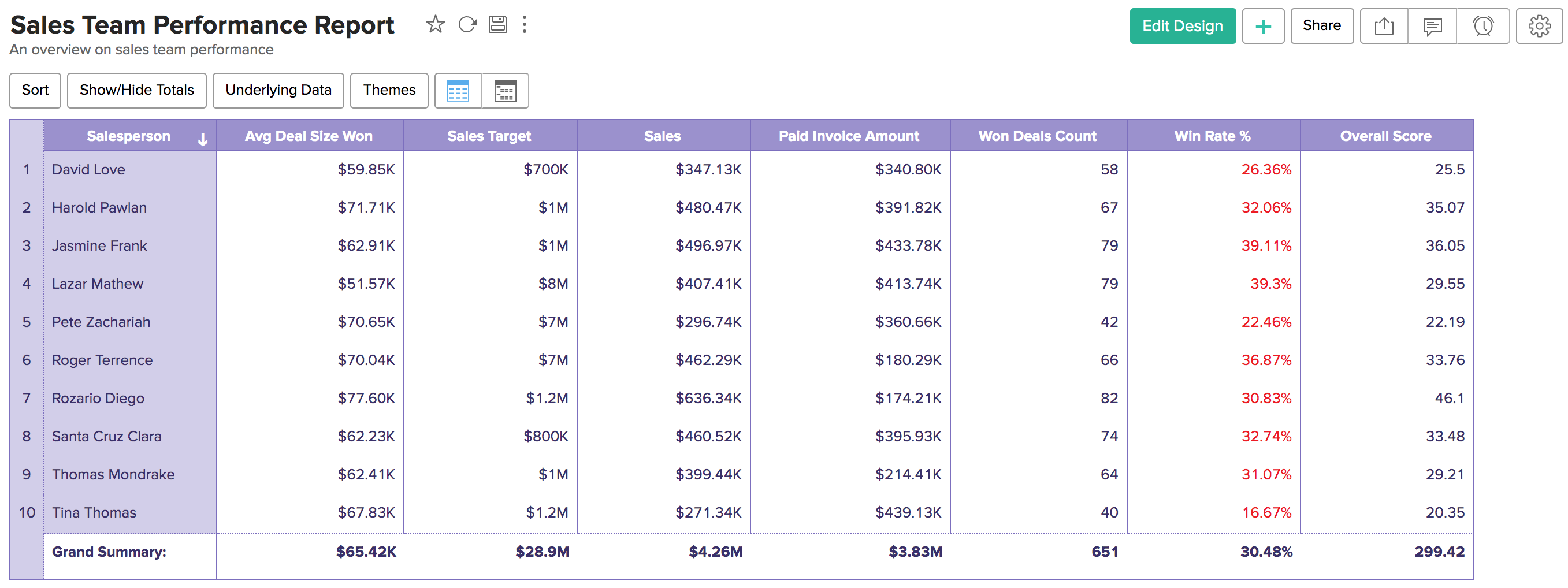Save the report using the floppy disk icon
This screenshot has height=588, width=1568.
point(498,25)
